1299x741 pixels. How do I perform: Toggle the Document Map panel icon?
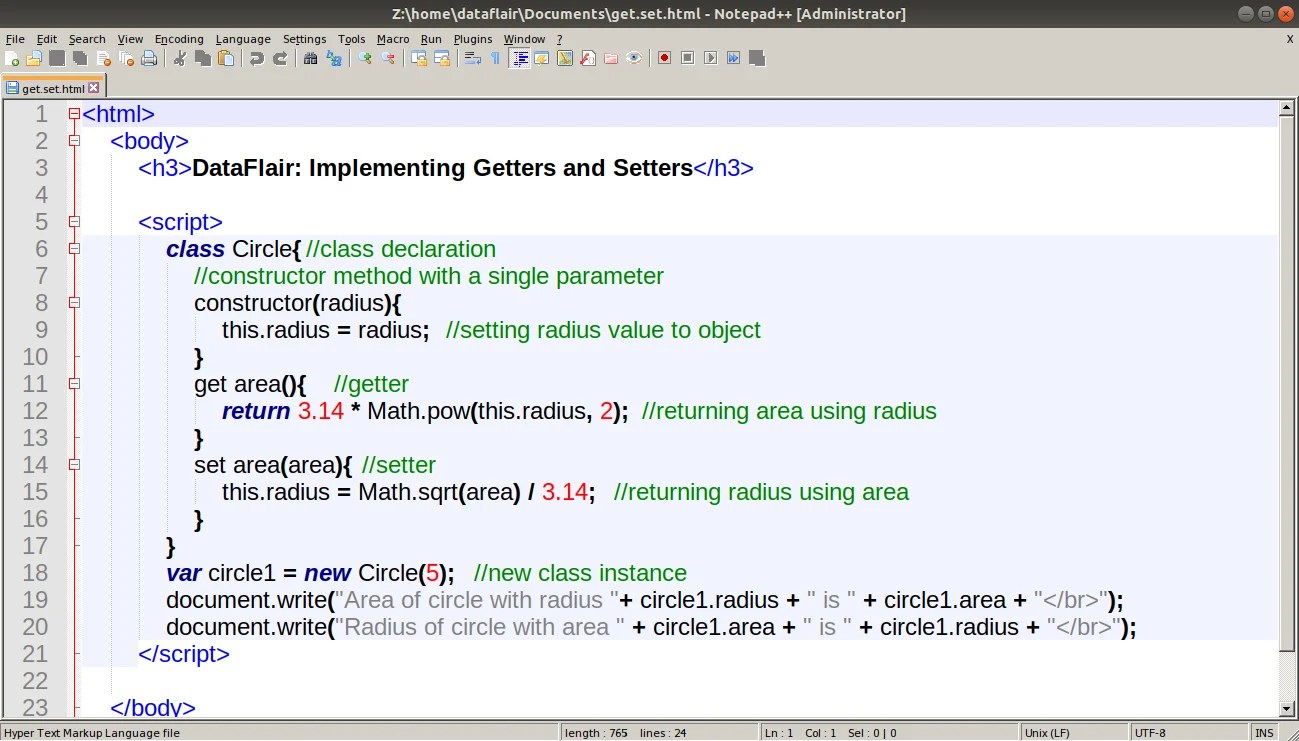coord(565,58)
